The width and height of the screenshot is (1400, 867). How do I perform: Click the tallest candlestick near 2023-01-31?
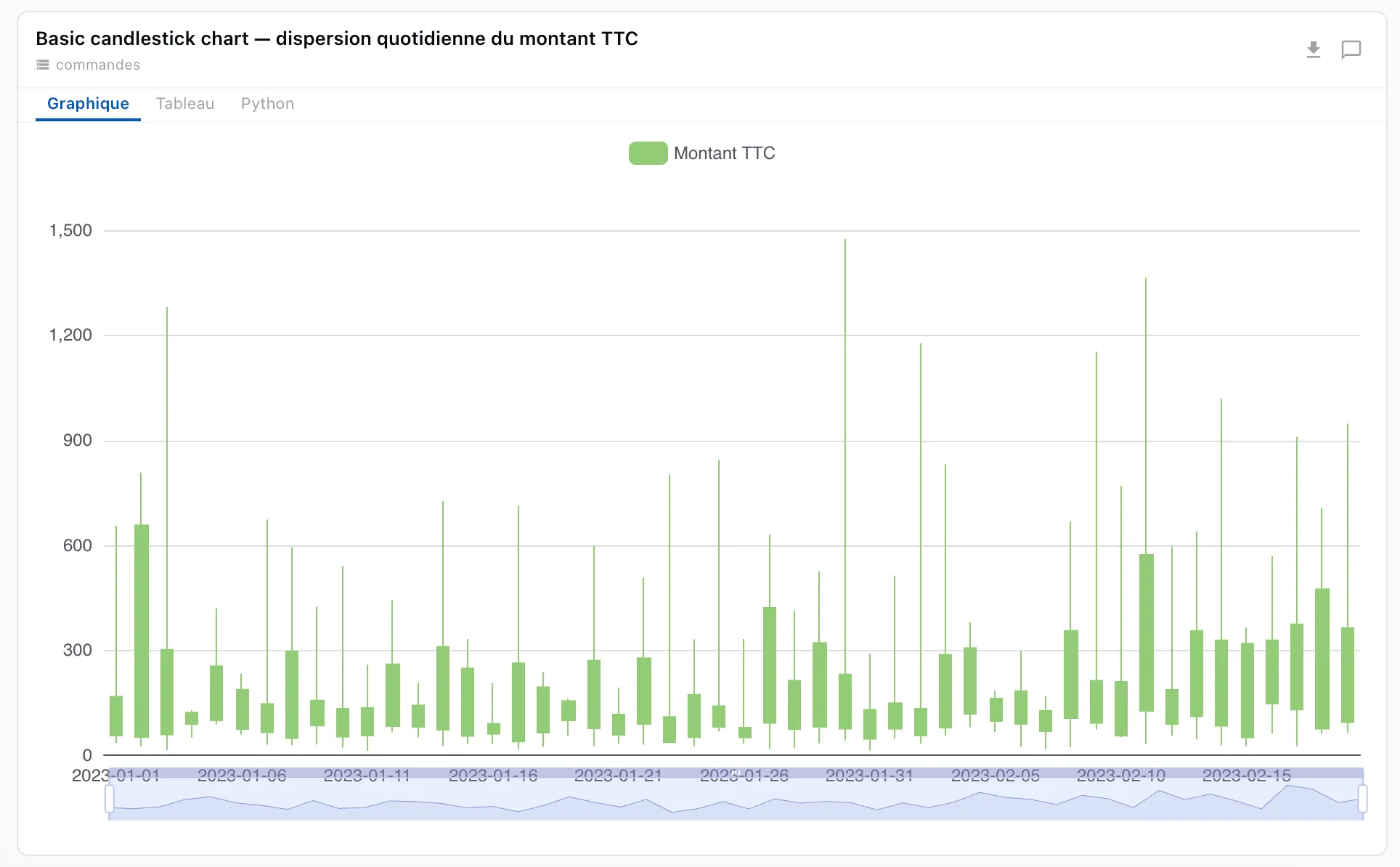point(845,701)
